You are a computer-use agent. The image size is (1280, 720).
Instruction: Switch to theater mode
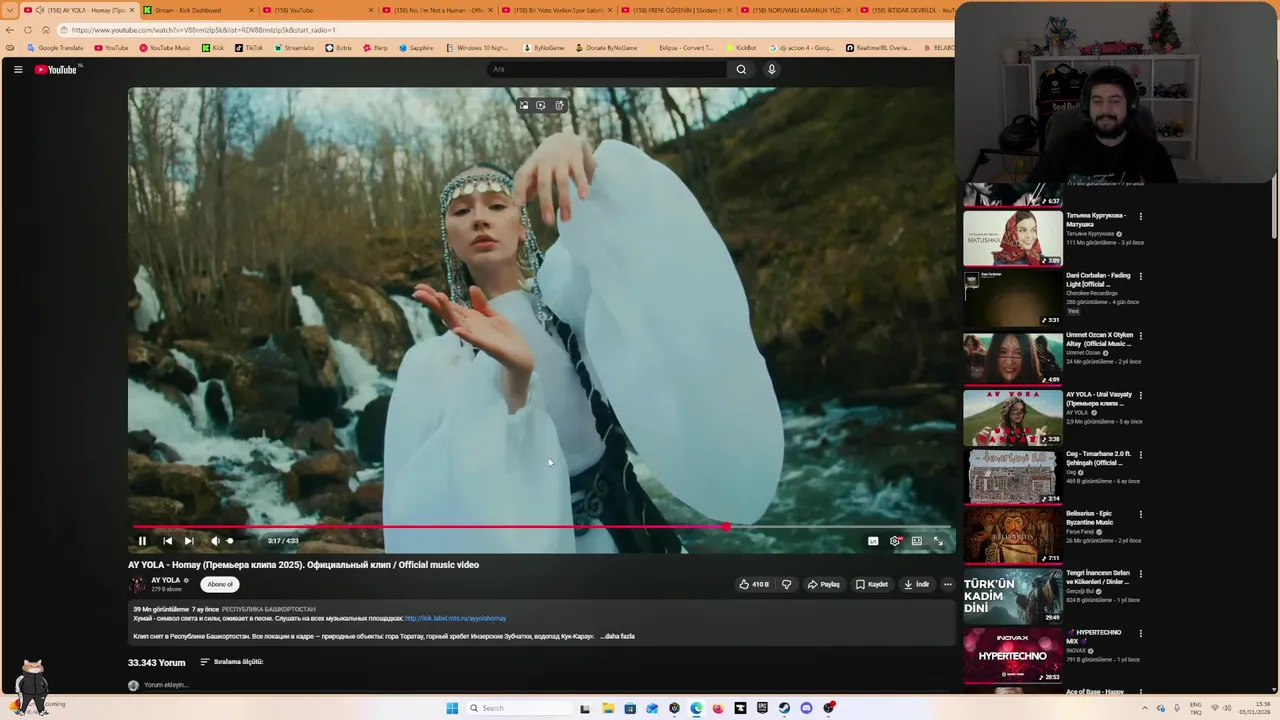click(x=917, y=541)
